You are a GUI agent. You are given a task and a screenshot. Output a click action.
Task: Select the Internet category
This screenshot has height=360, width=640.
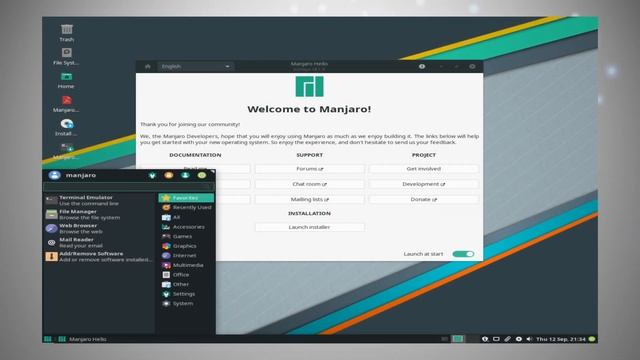tap(186, 256)
